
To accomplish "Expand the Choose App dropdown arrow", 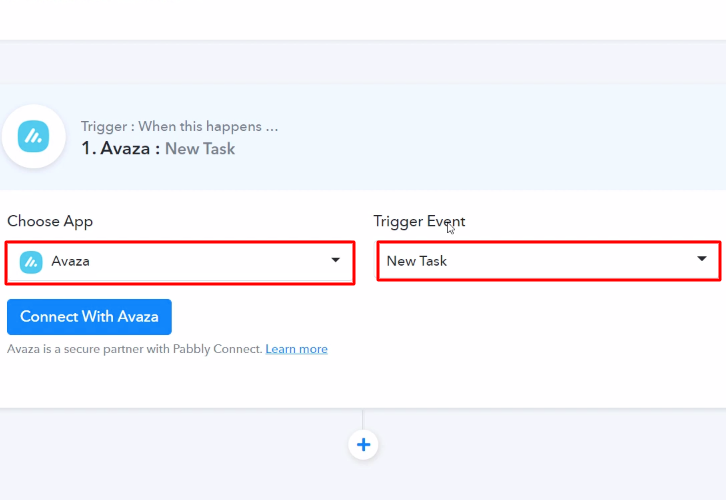I will click(336, 260).
